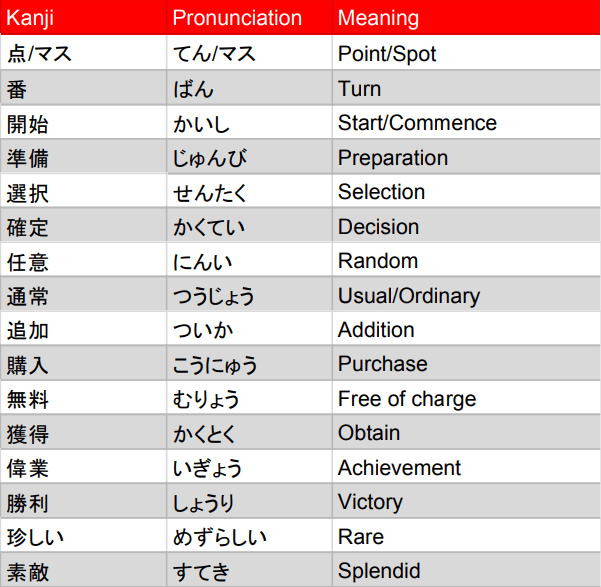Viewport: 601px width, 587px height.
Task: Click the 'Splendid' meaning cell
Action: pos(379,572)
